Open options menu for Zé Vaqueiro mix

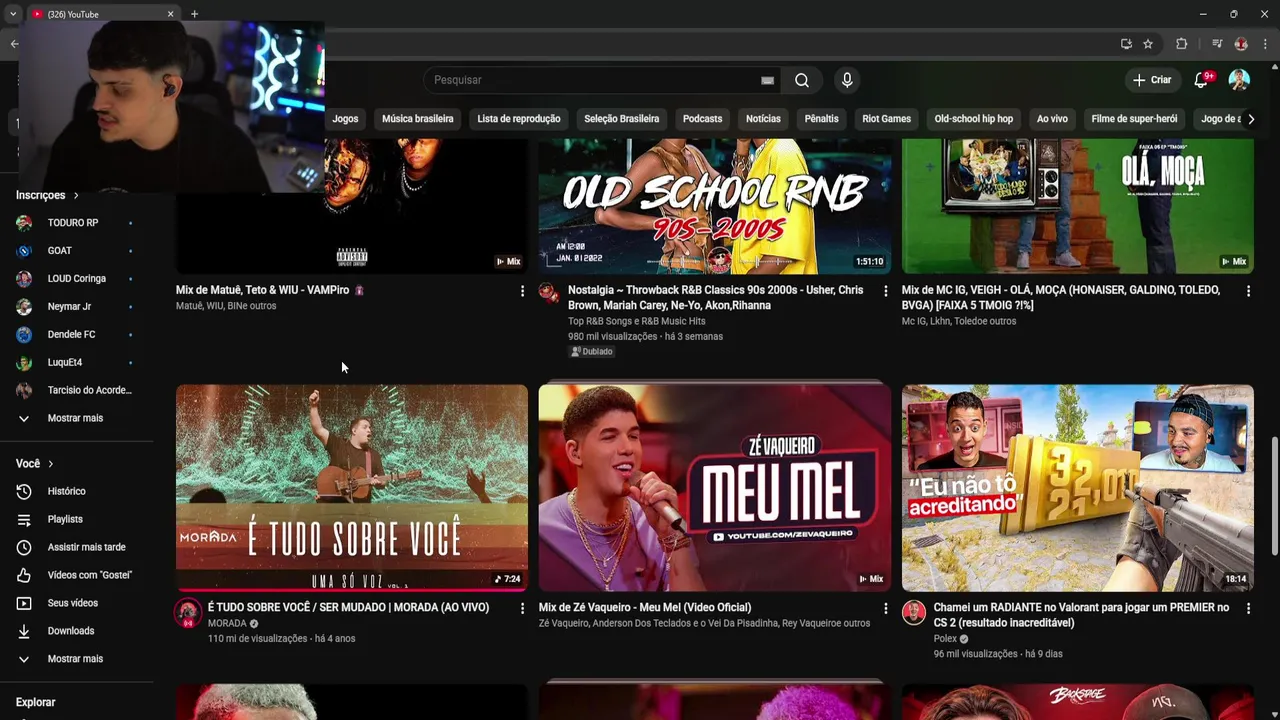(x=885, y=608)
